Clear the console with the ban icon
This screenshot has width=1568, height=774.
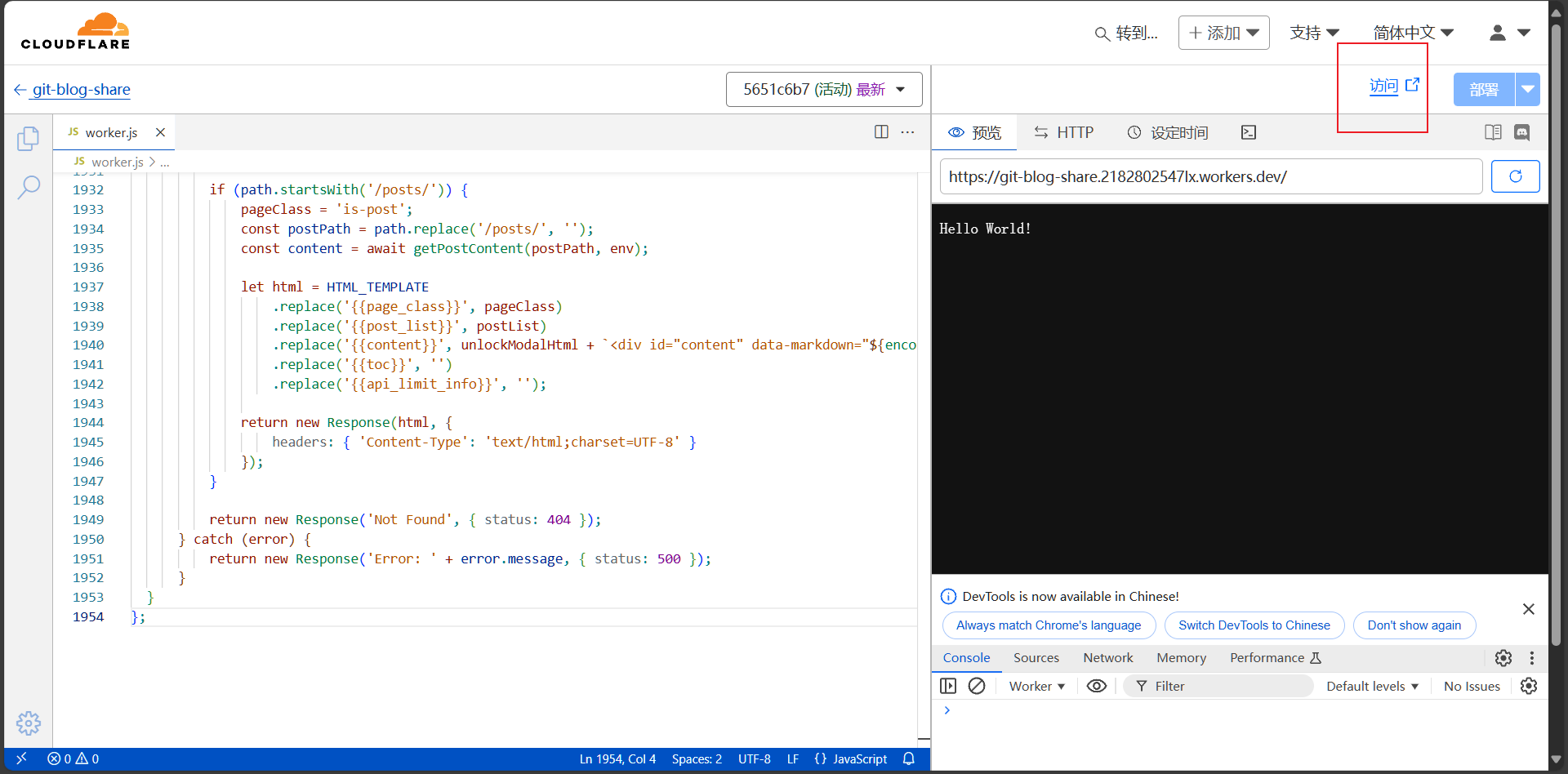pos(977,686)
